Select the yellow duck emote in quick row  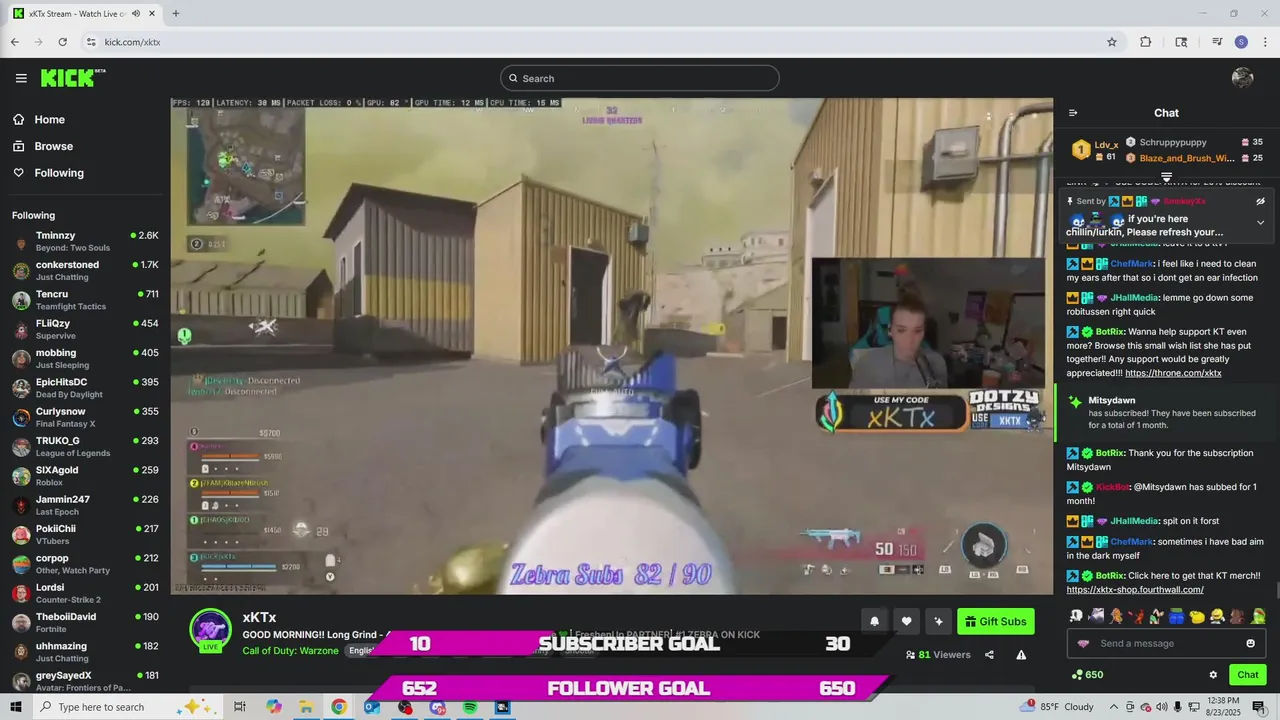coord(1197,617)
